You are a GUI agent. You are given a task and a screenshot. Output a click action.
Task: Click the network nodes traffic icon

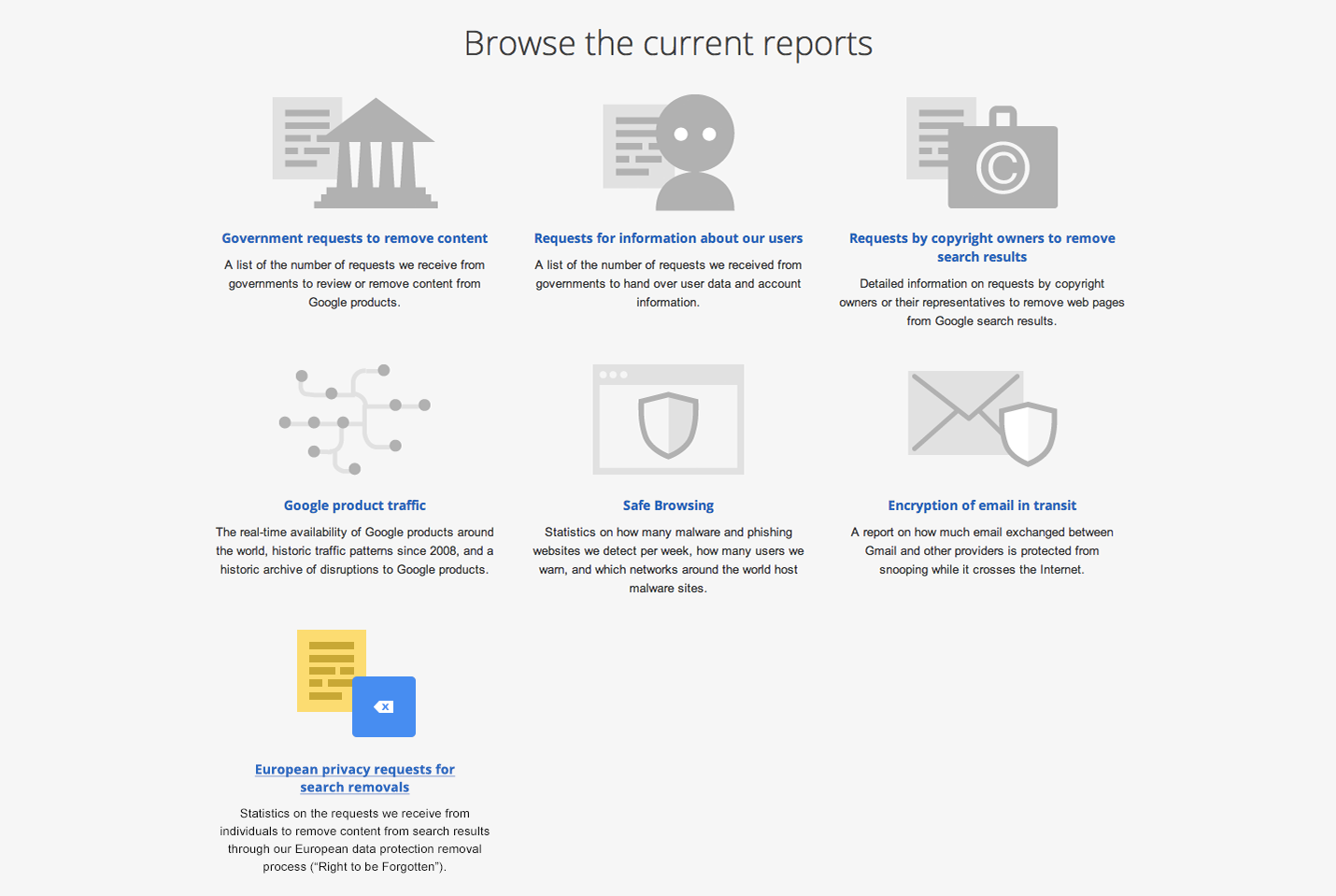pyautogui.click(x=353, y=419)
